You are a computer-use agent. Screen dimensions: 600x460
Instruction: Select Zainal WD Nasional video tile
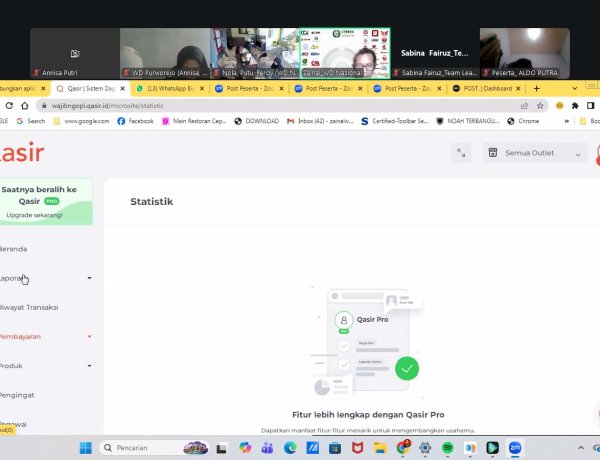pyautogui.click(x=345, y=53)
